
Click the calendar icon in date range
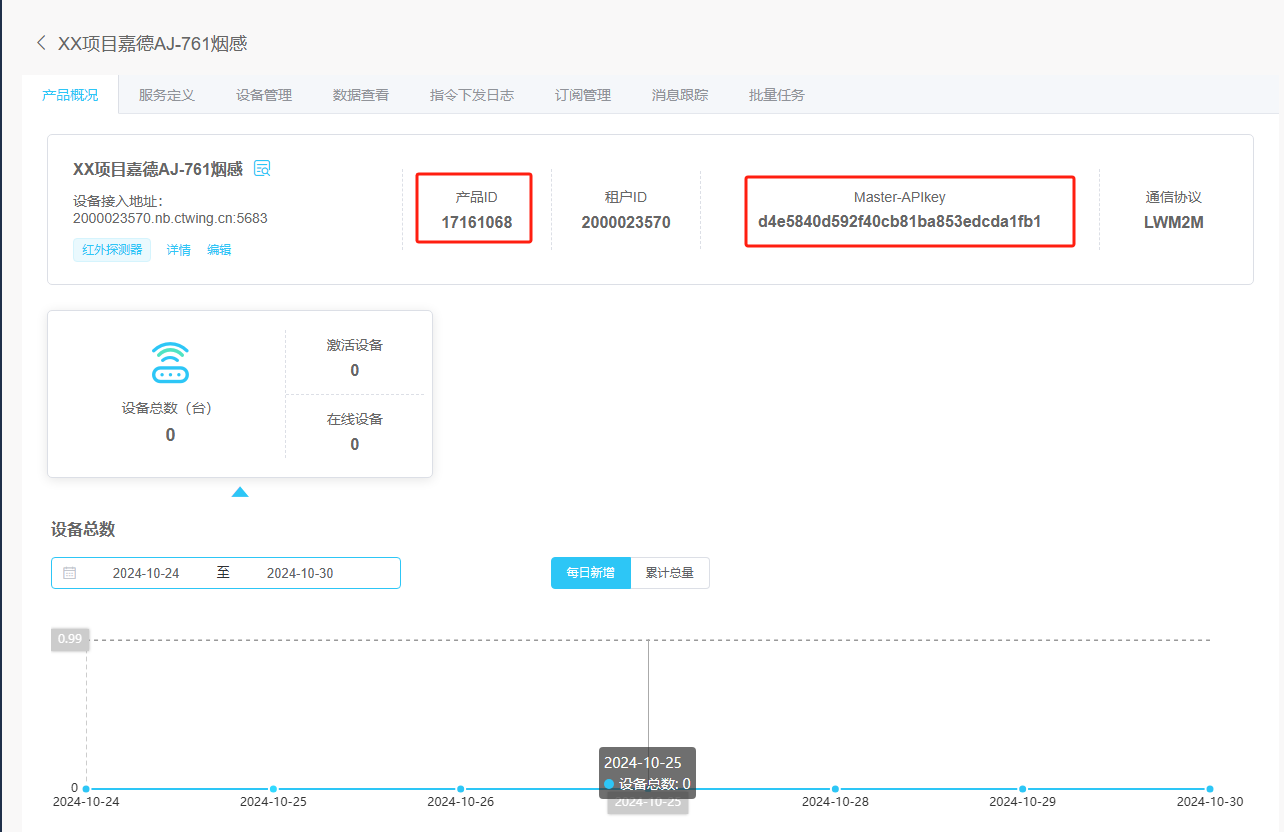(70, 573)
